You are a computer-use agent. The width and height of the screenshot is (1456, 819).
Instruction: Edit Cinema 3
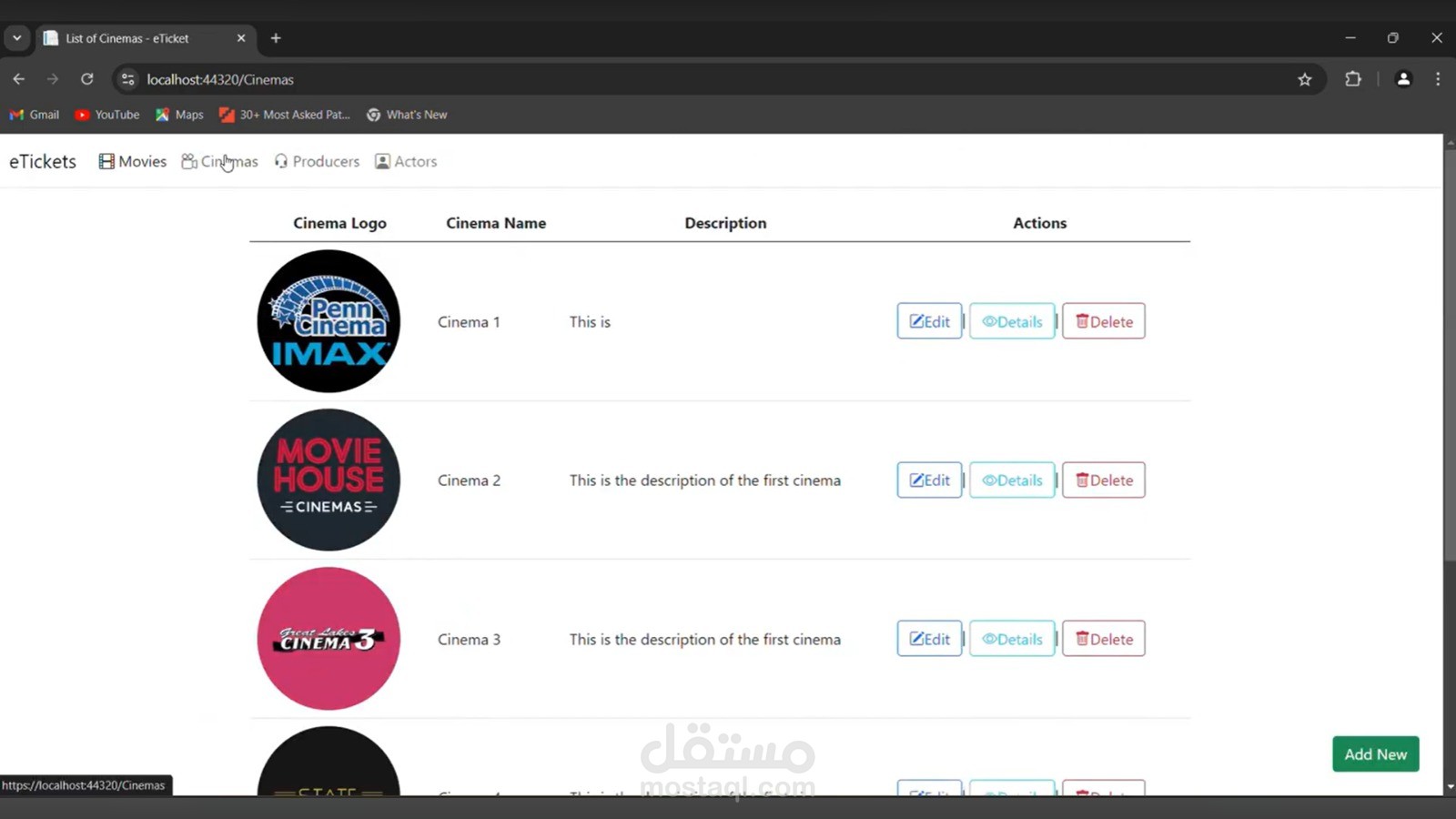929,639
